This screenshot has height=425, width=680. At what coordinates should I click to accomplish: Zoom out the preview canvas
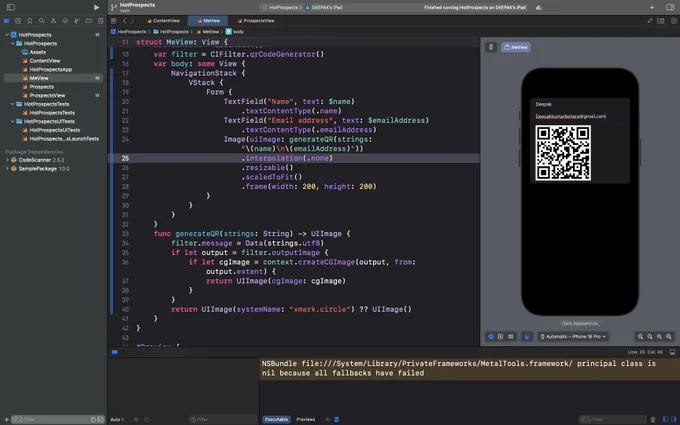[641, 337]
